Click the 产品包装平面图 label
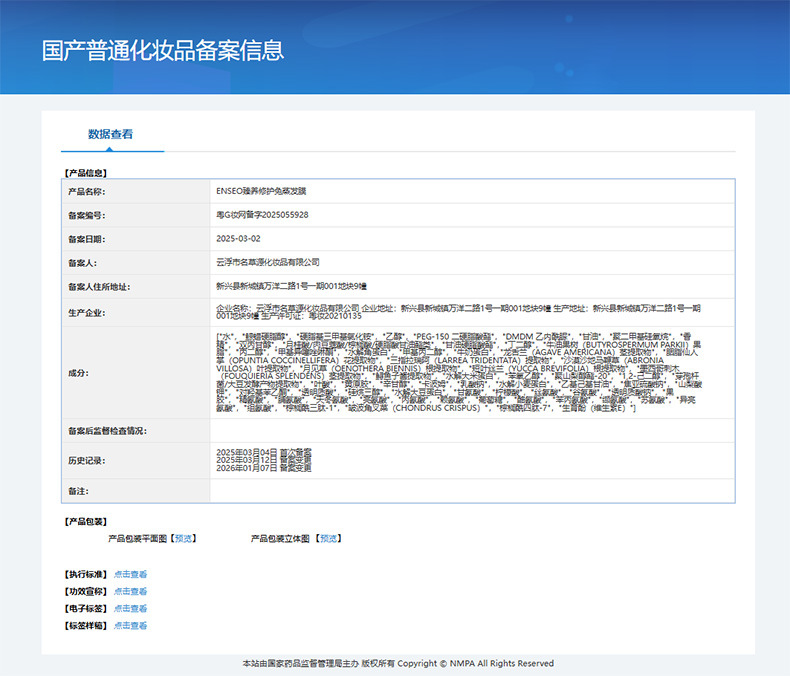Image resolution: width=790 pixels, height=676 pixels. pyautogui.click(x=137, y=538)
